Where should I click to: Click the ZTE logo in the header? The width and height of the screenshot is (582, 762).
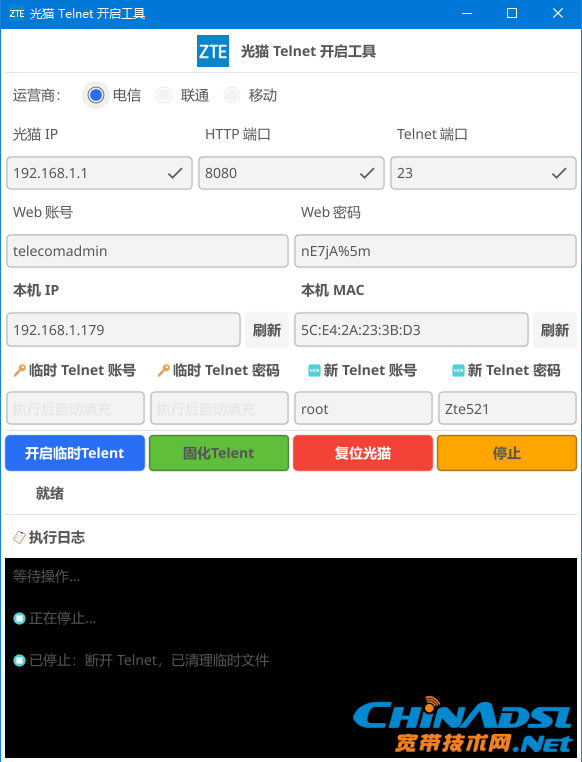click(x=213, y=51)
